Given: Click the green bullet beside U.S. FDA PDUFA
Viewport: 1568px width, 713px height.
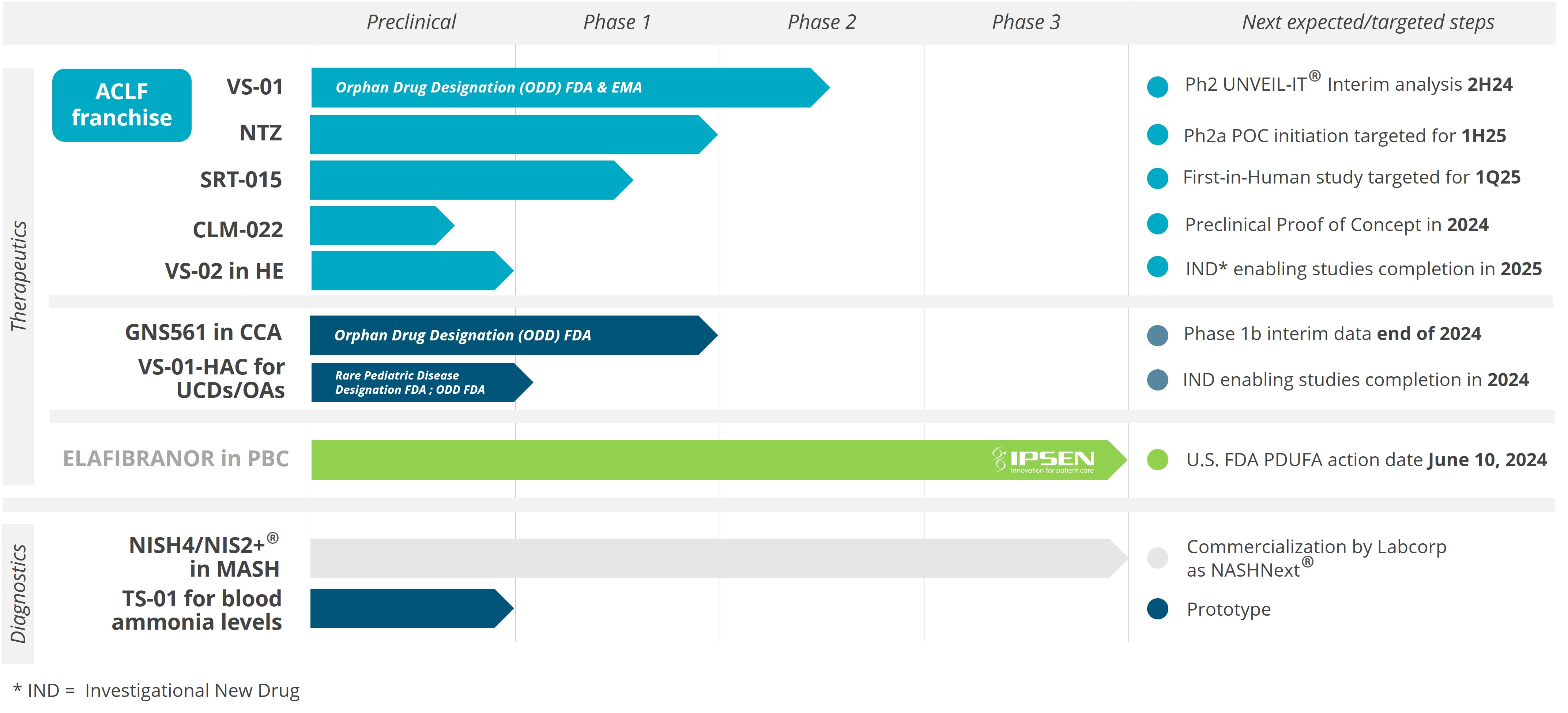Looking at the screenshot, I should [1157, 460].
